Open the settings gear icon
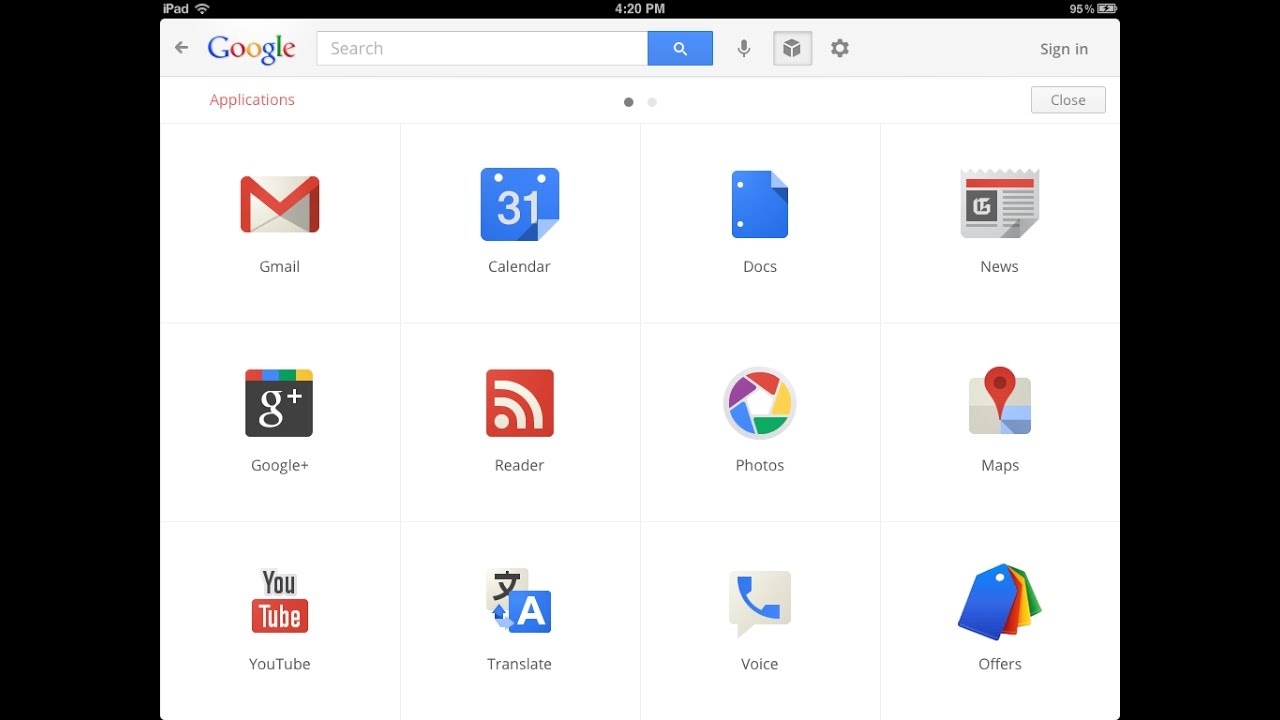 click(x=840, y=48)
